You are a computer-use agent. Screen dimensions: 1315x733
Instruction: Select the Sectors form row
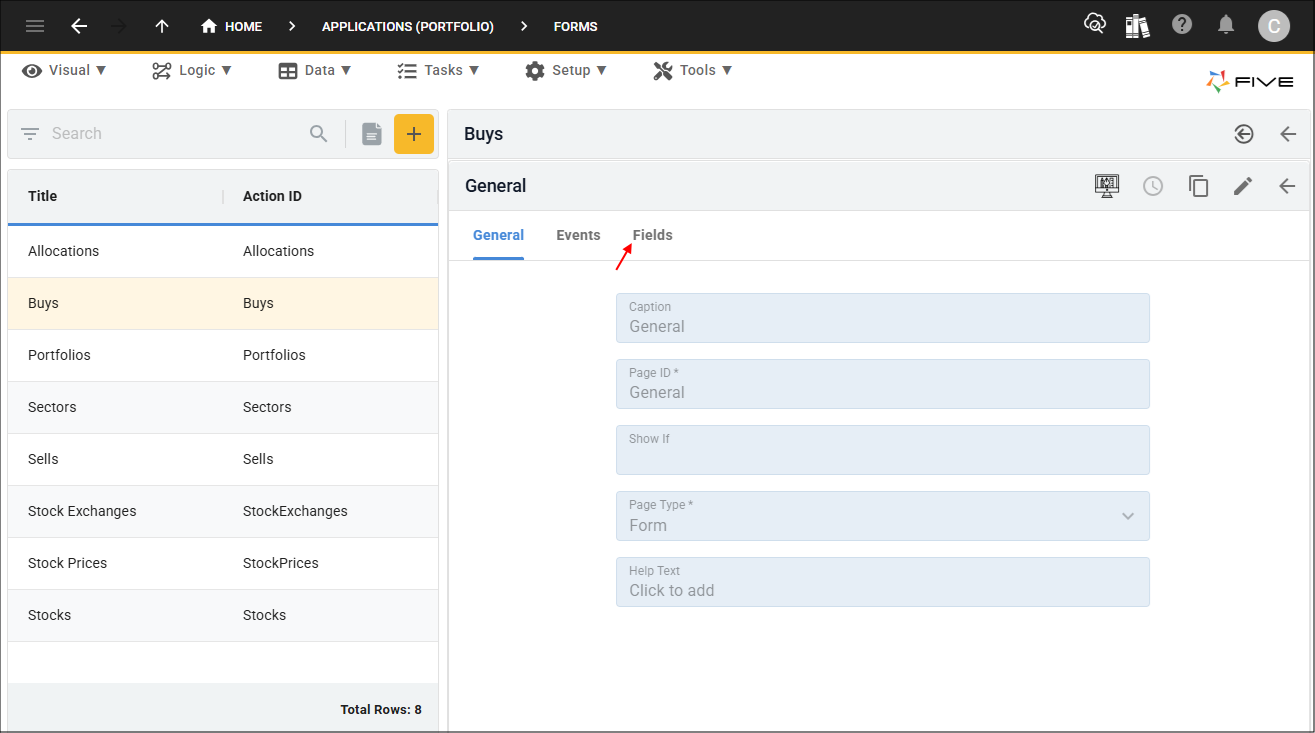tap(223, 407)
